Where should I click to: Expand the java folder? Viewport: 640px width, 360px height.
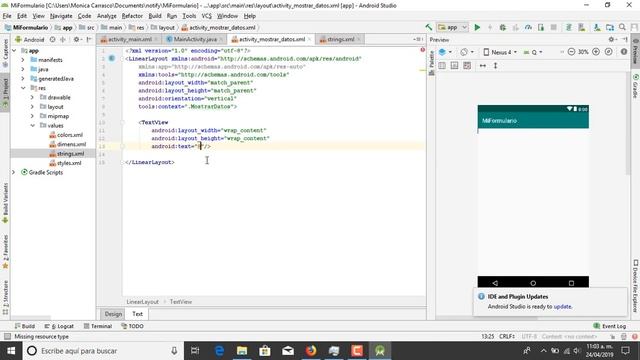[23, 69]
